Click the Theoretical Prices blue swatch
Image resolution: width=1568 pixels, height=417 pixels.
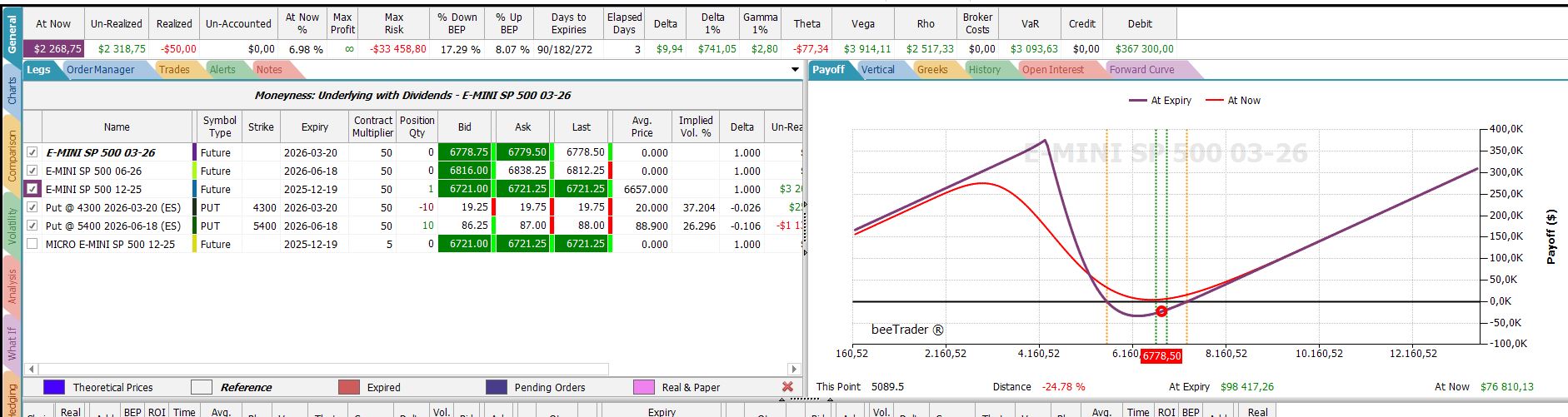tap(53, 387)
